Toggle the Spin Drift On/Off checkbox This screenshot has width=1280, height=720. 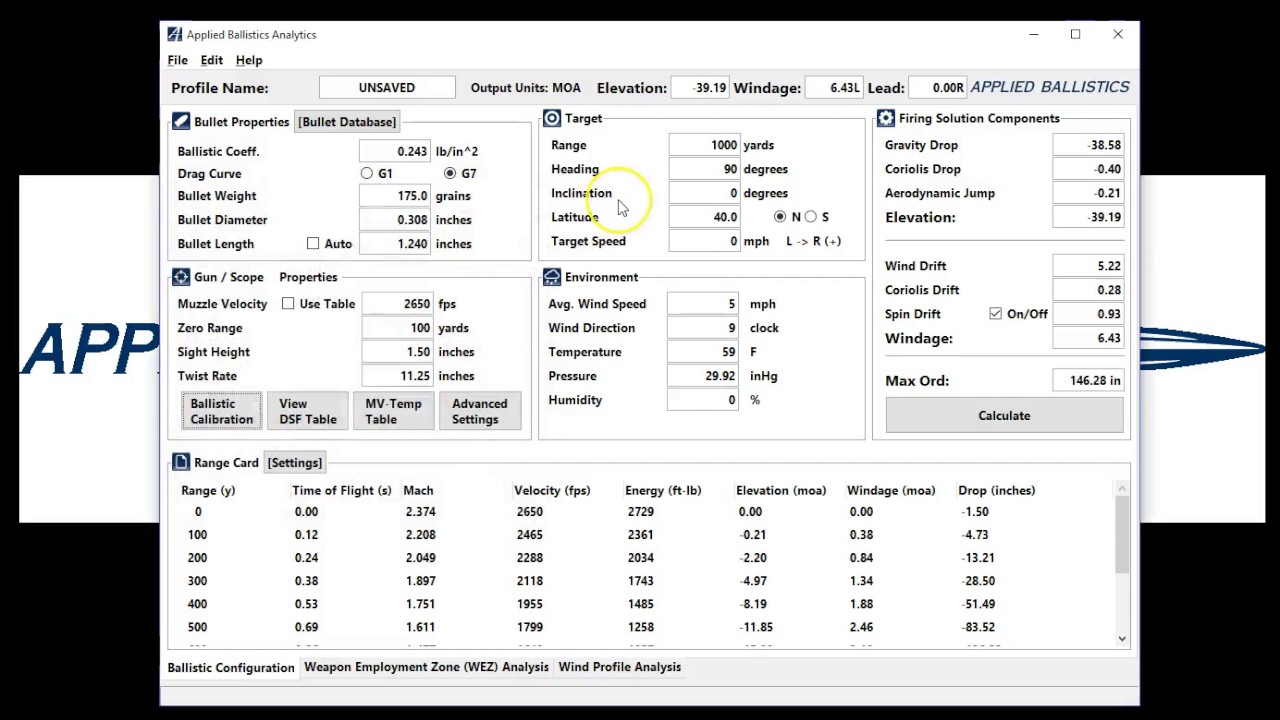point(995,313)
